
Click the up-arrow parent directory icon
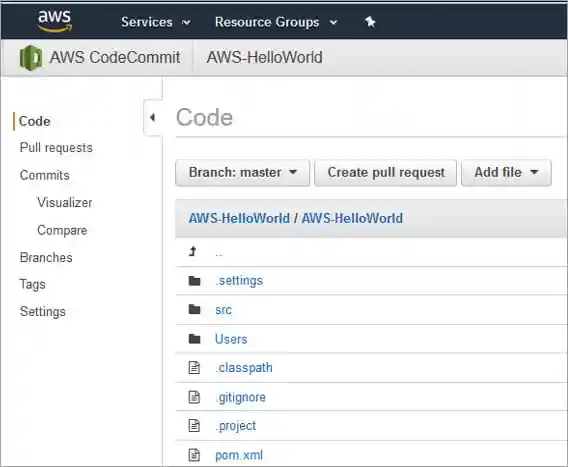tap(193, 251)
